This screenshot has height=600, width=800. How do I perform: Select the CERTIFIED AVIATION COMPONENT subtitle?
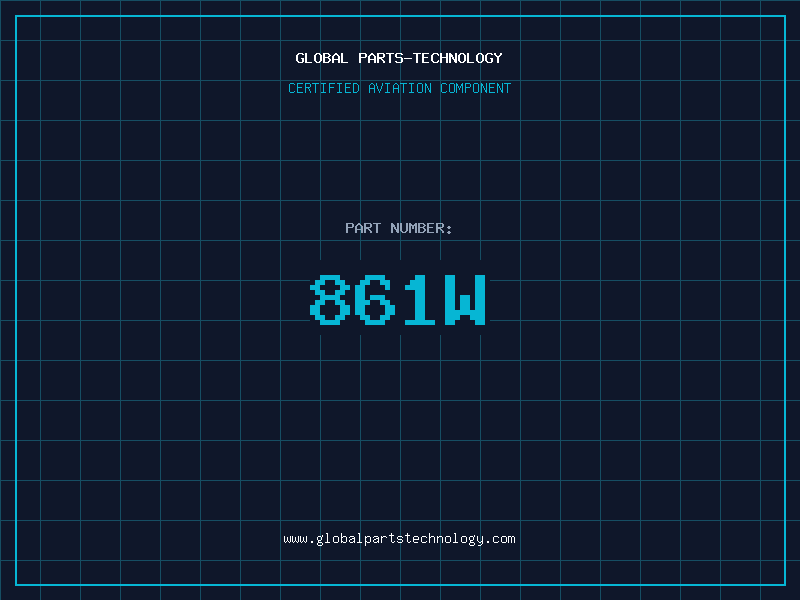(399, 88)
